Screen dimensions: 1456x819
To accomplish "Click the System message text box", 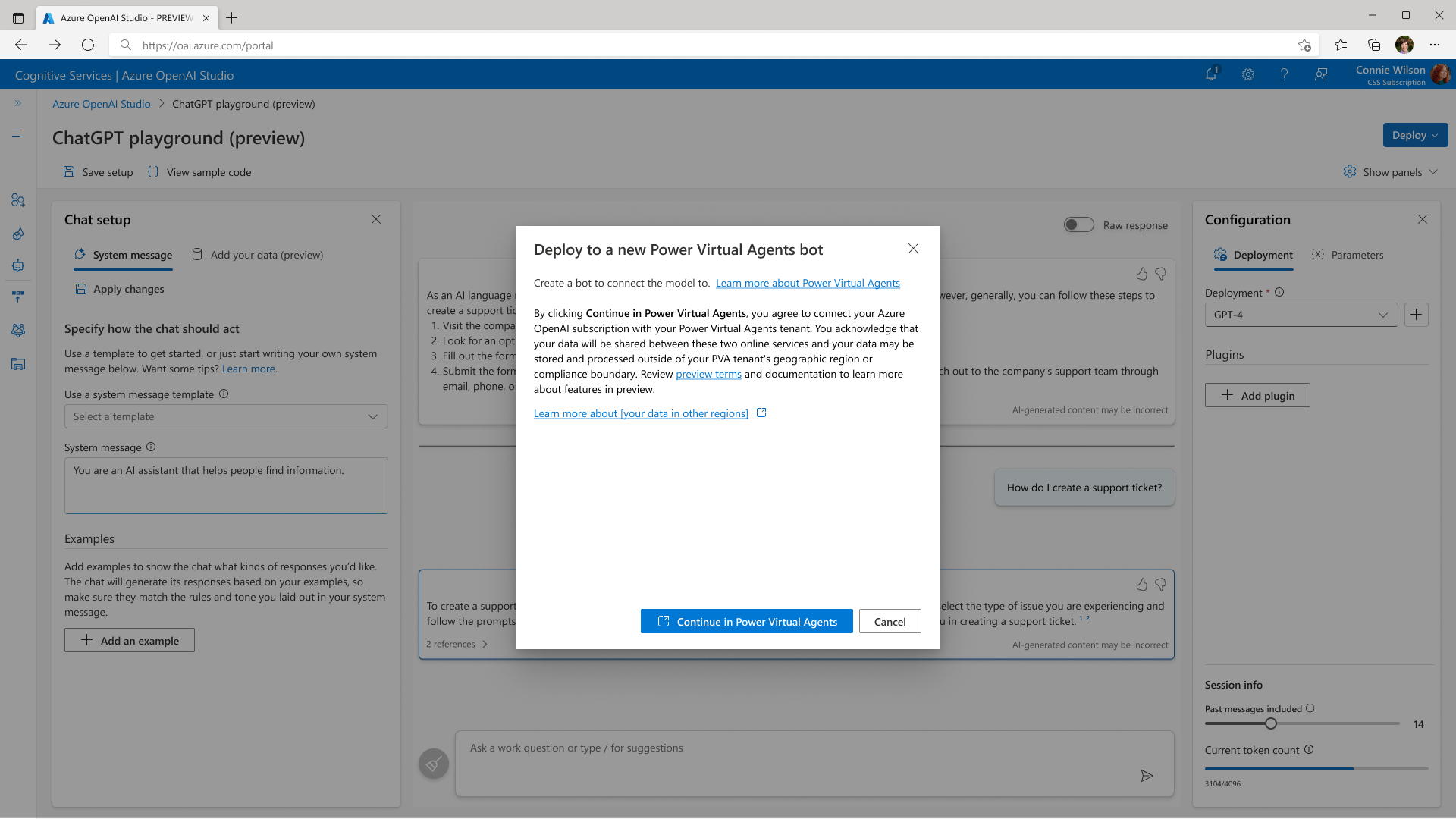I will click(226, 485).
